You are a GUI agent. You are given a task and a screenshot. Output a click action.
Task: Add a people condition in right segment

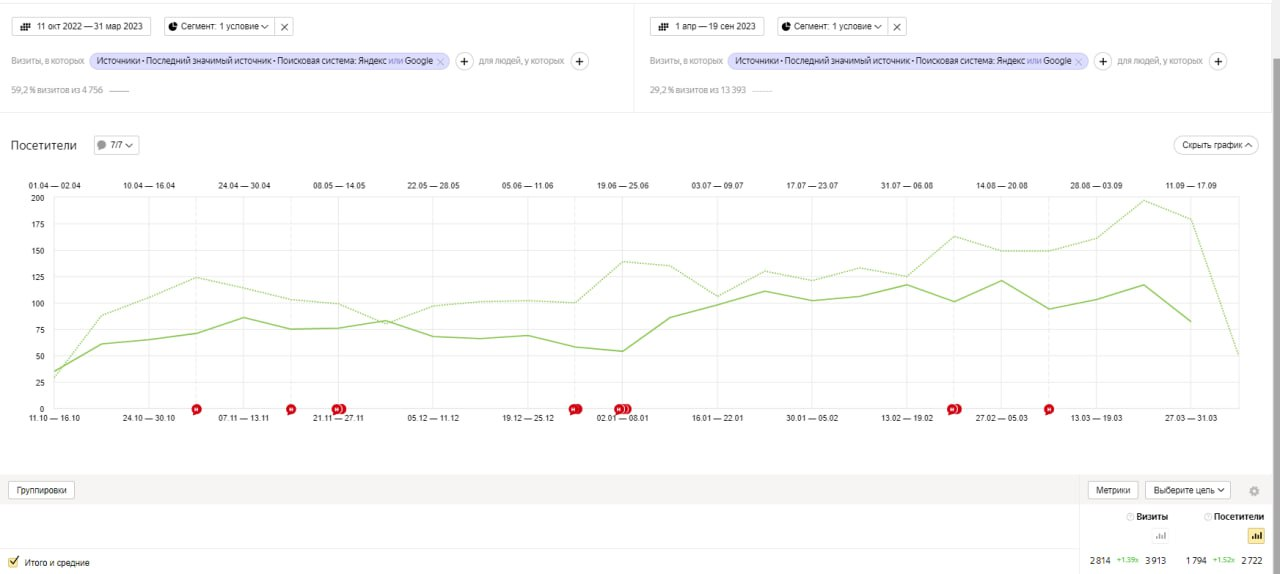[x=1217, y=61]
